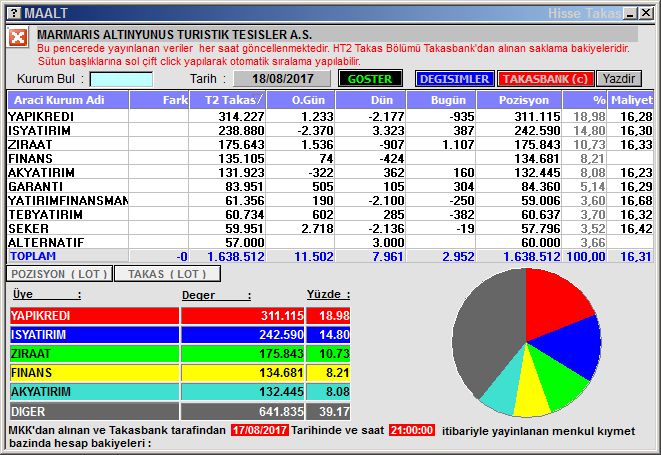Screen dimensions: 661x455
Task: Select the SEKER table row
Action: [x=330, y=229]
